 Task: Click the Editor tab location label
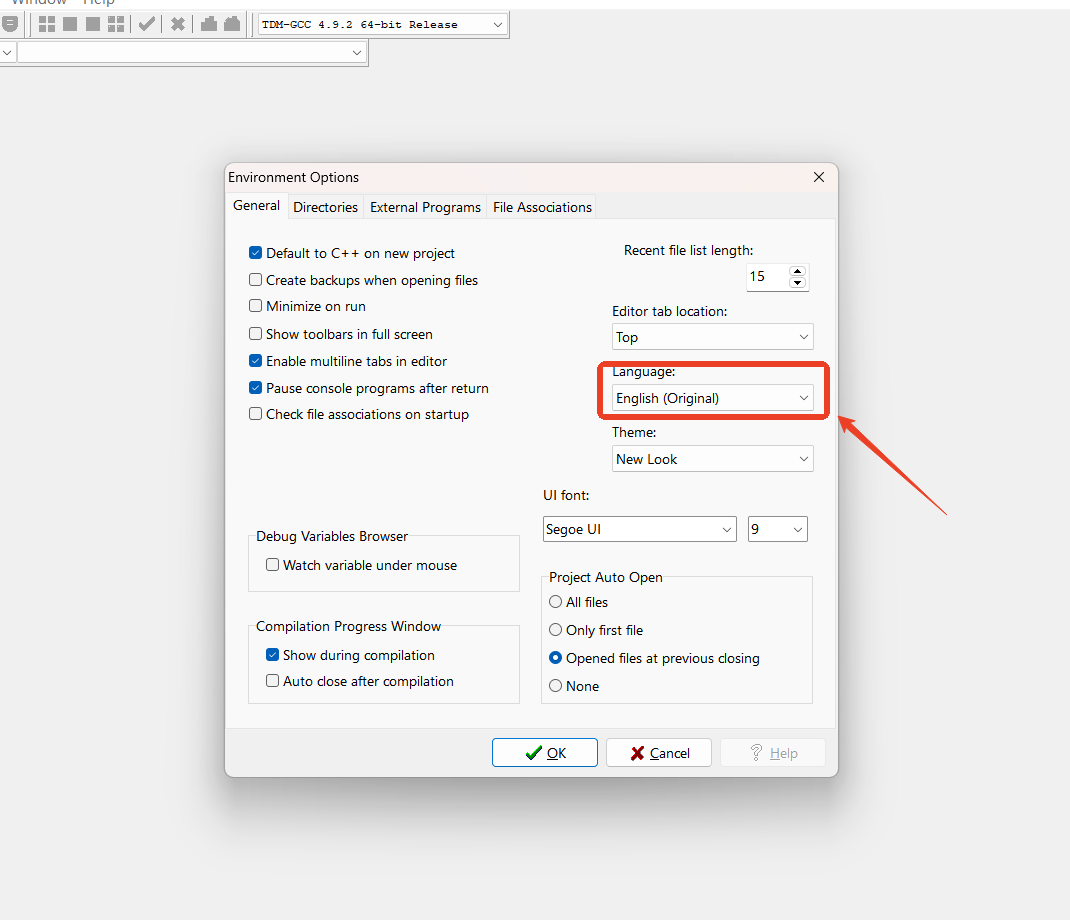(669, 311)
